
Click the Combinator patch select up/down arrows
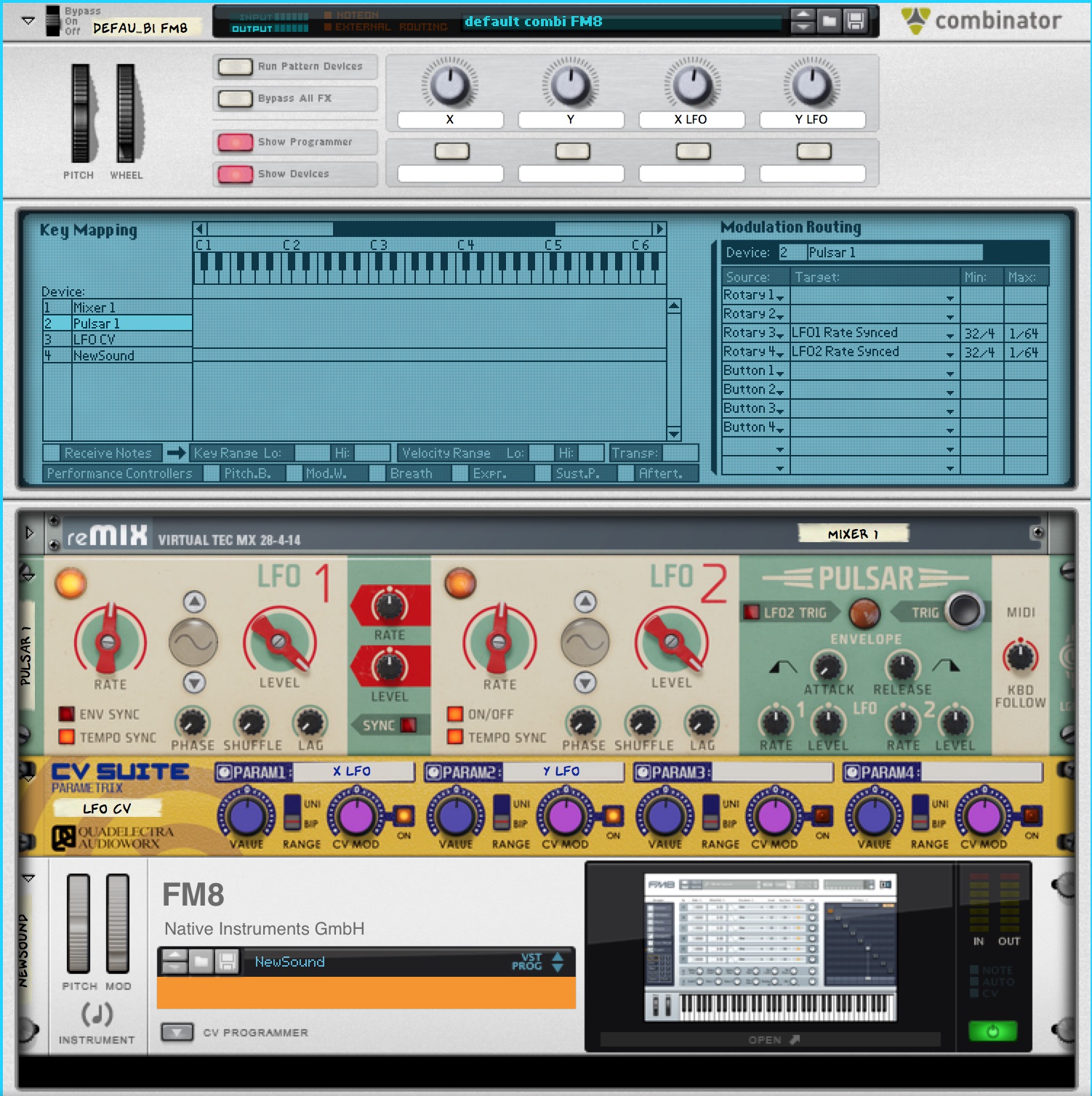802,21
